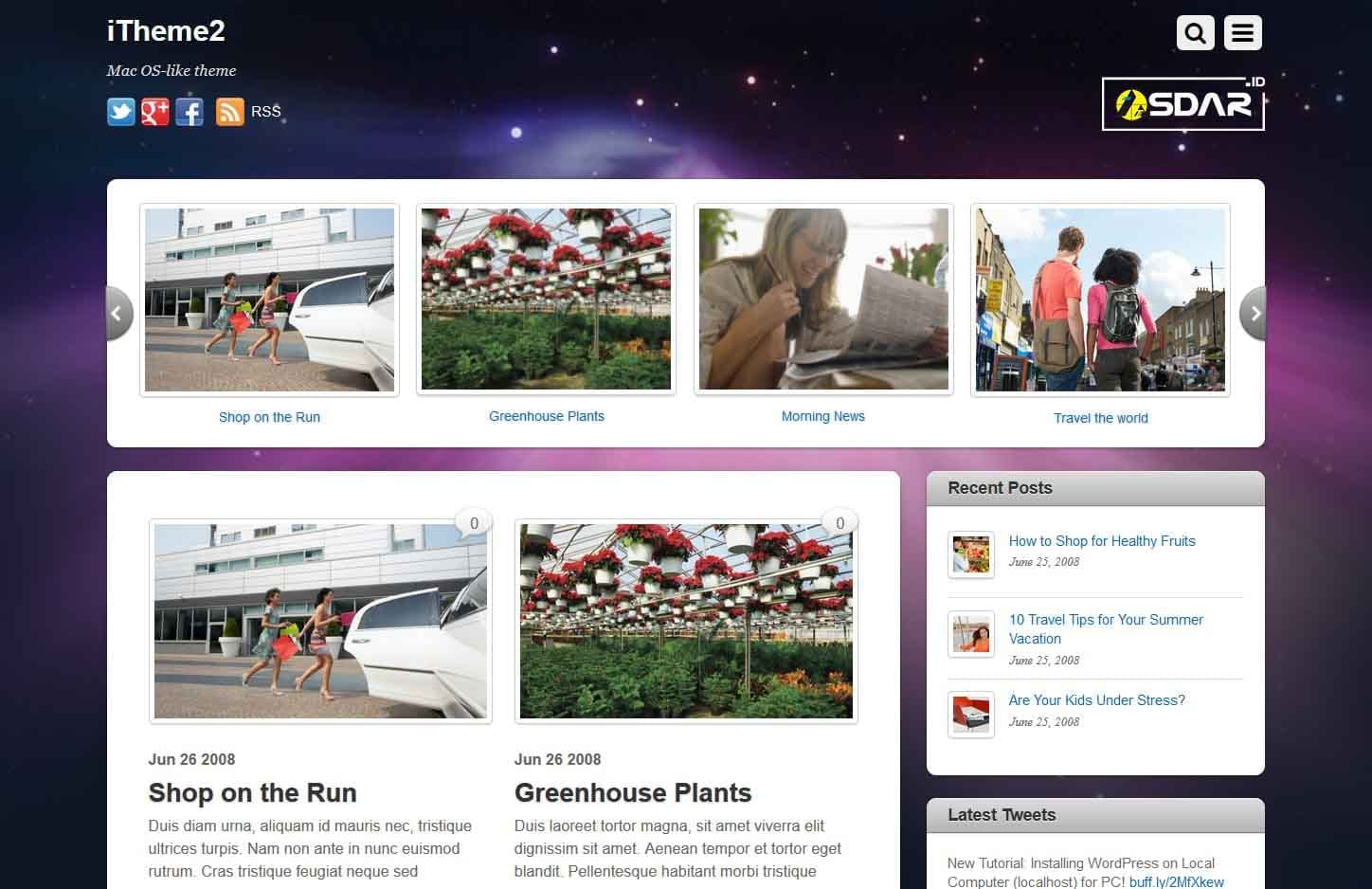Open the orange RSS feed icon

point(230,112)
